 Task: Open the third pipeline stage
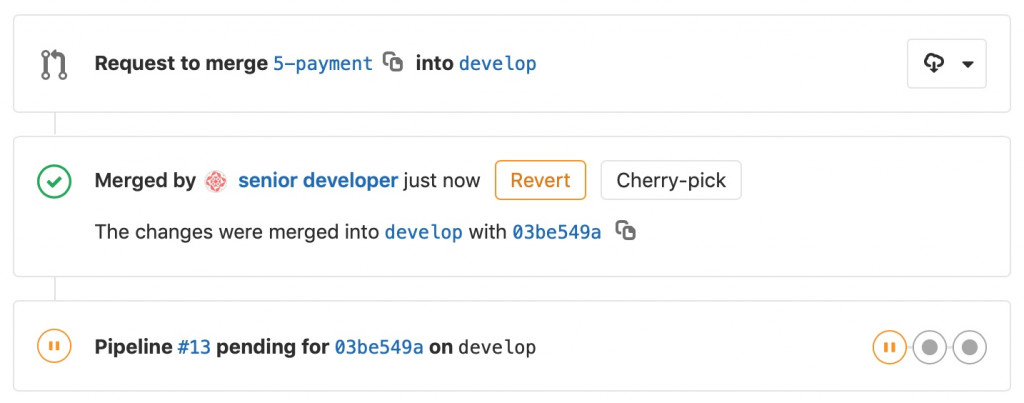tap(969, 347)
